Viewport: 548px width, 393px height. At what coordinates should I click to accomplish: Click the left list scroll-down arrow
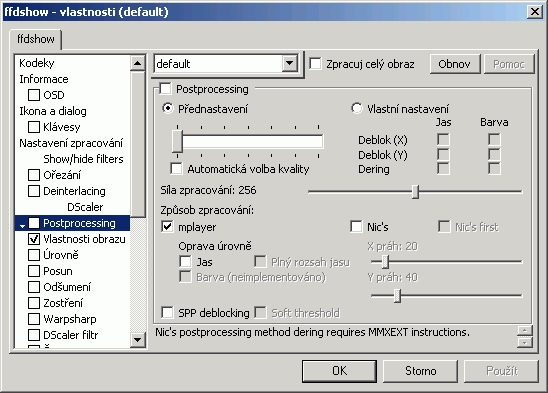pyautogui.click(x=138, y=340)
